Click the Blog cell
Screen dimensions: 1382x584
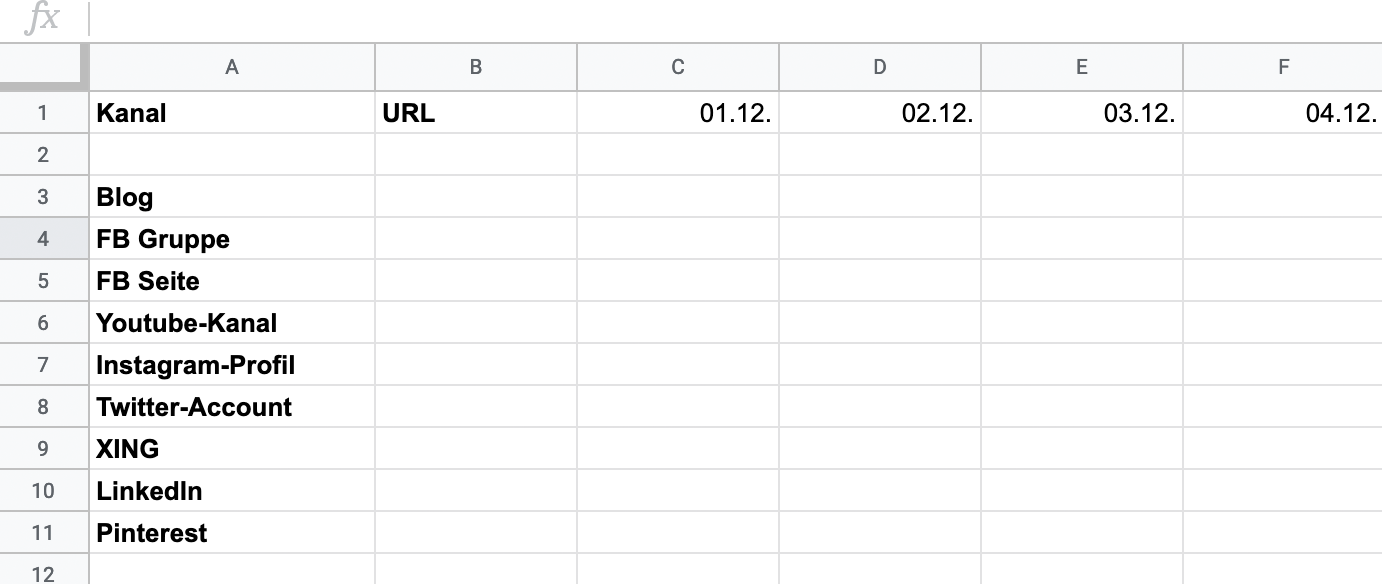232,197
